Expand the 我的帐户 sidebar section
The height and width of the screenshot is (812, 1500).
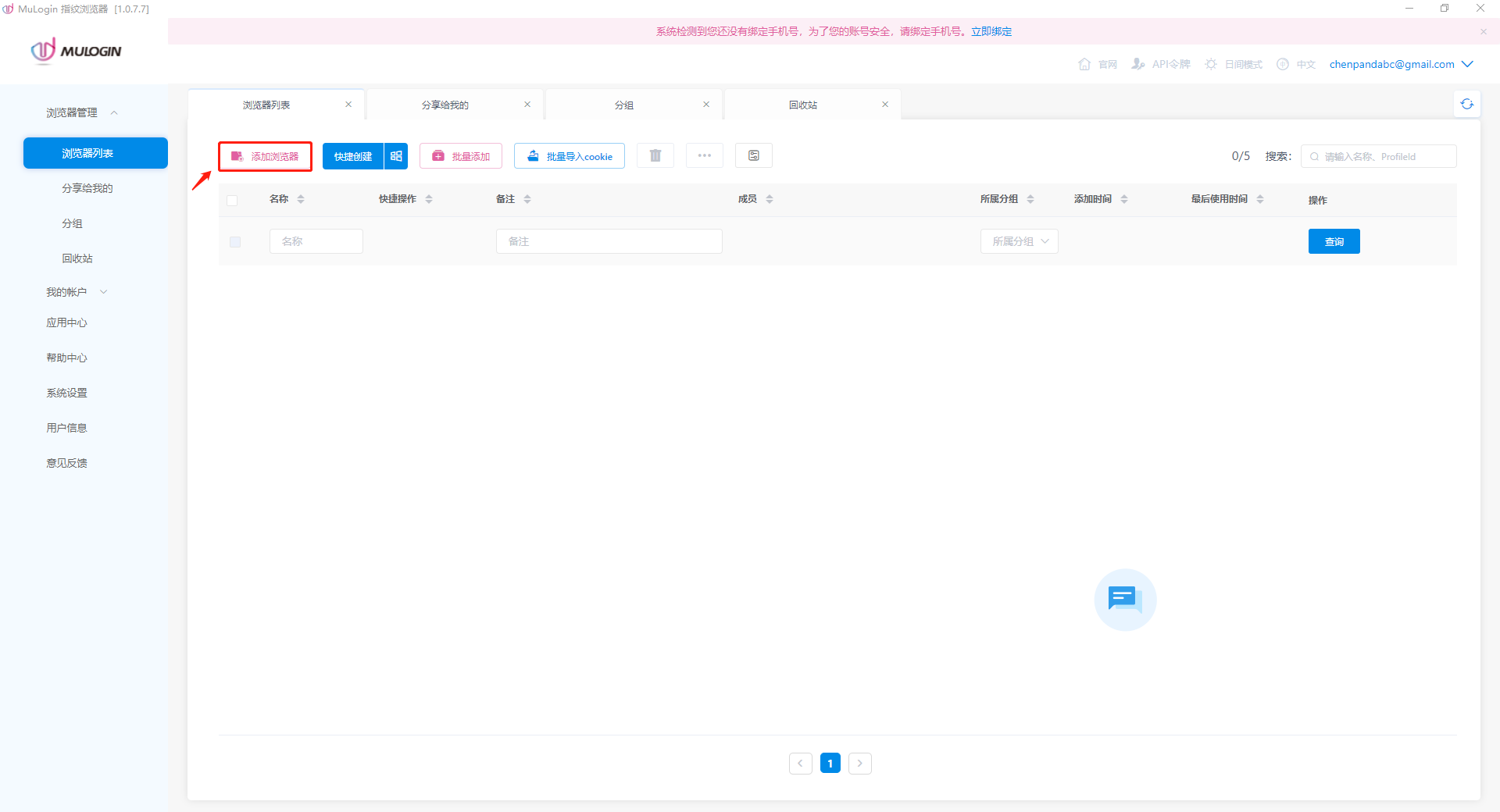point(76,292)
